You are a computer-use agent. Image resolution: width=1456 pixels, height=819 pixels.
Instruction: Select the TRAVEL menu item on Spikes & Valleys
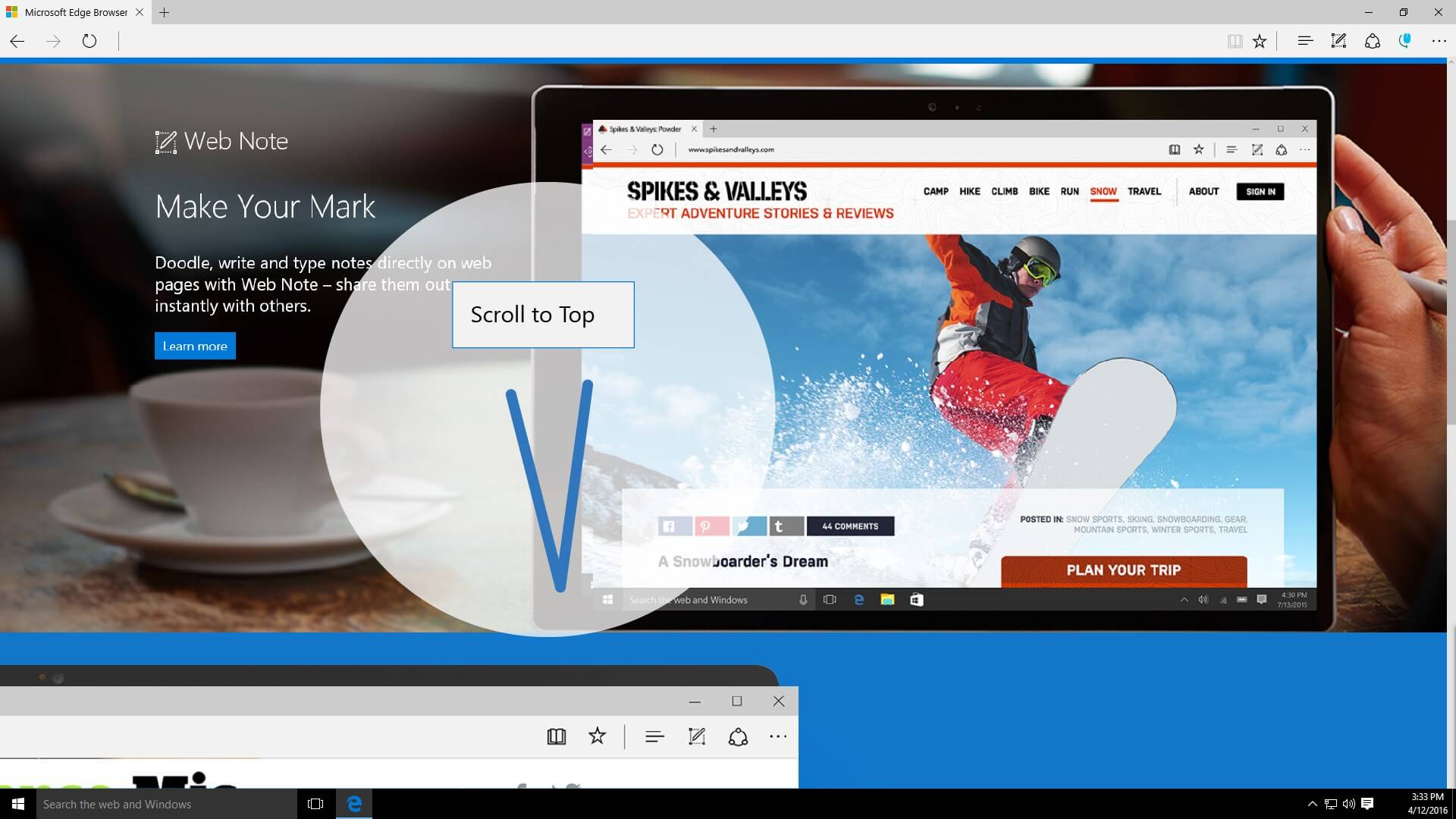1144,191
